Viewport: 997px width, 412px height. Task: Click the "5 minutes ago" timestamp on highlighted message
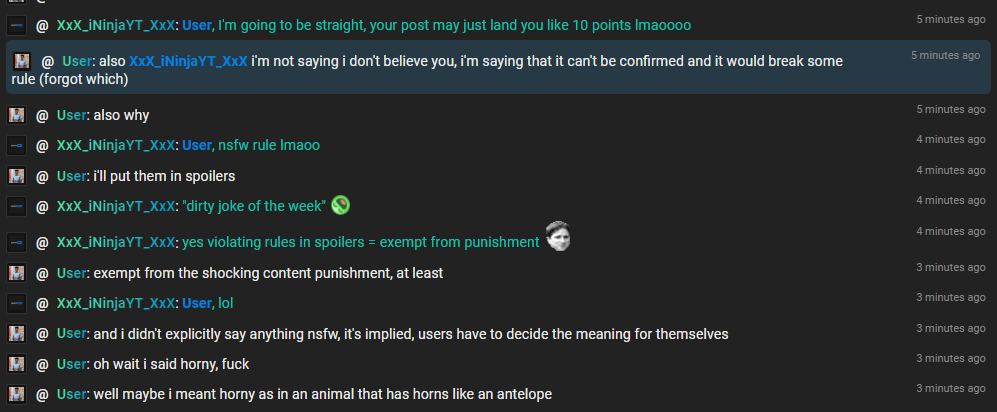click(x=945, y=55)
